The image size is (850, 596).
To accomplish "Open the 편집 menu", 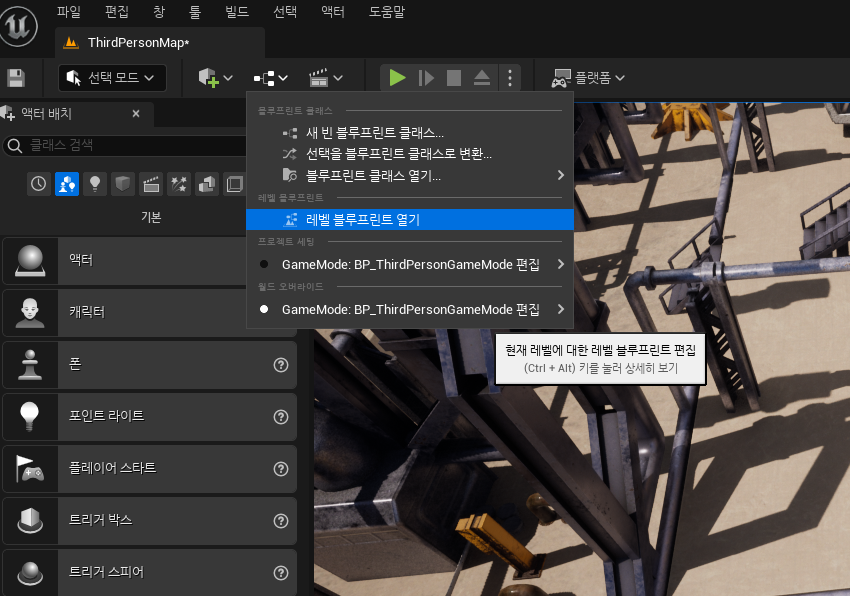I will click(117, 11).
